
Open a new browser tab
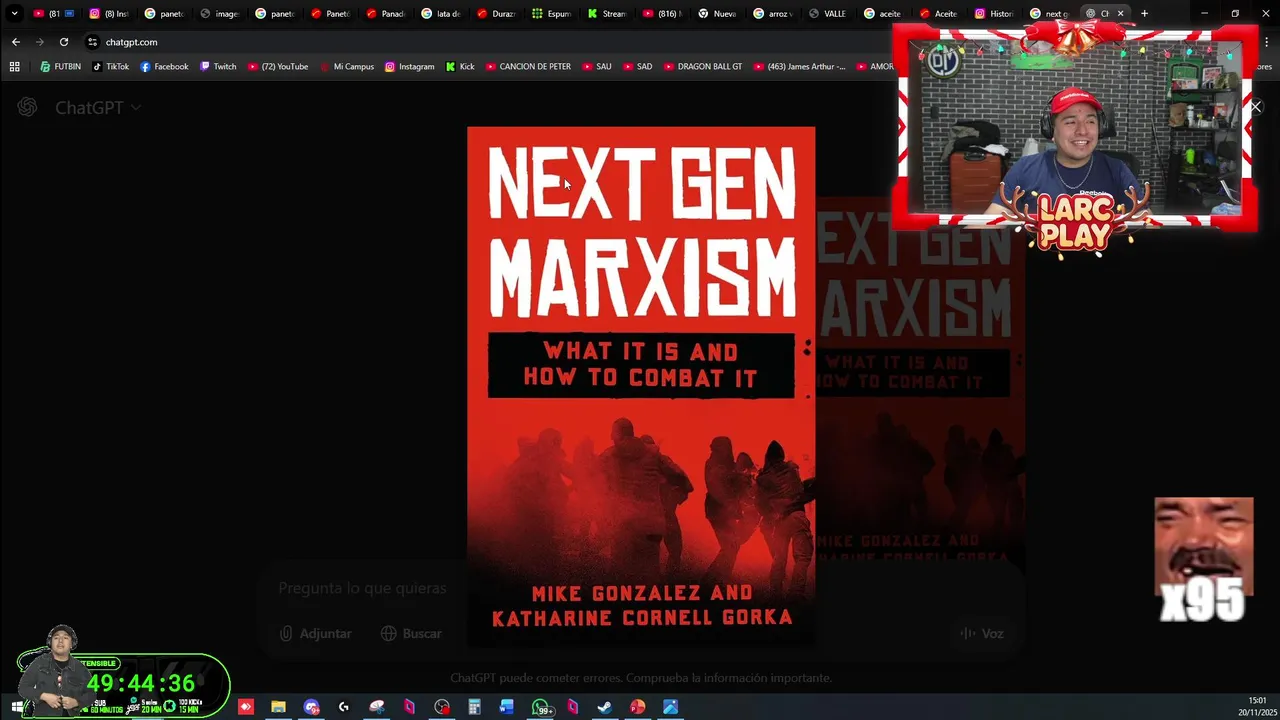[1145, 13]
